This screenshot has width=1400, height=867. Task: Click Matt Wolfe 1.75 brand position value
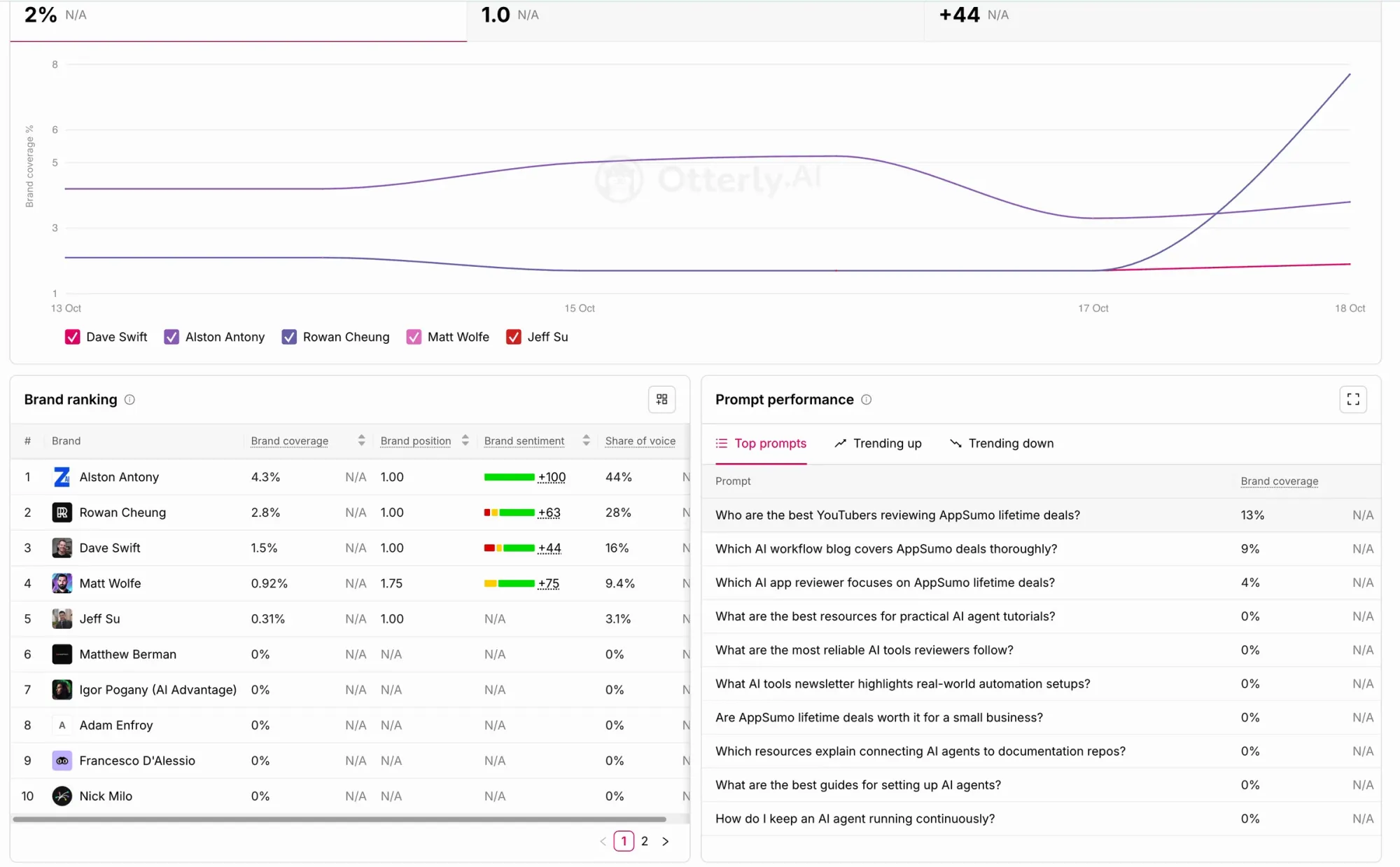point(391,583)
